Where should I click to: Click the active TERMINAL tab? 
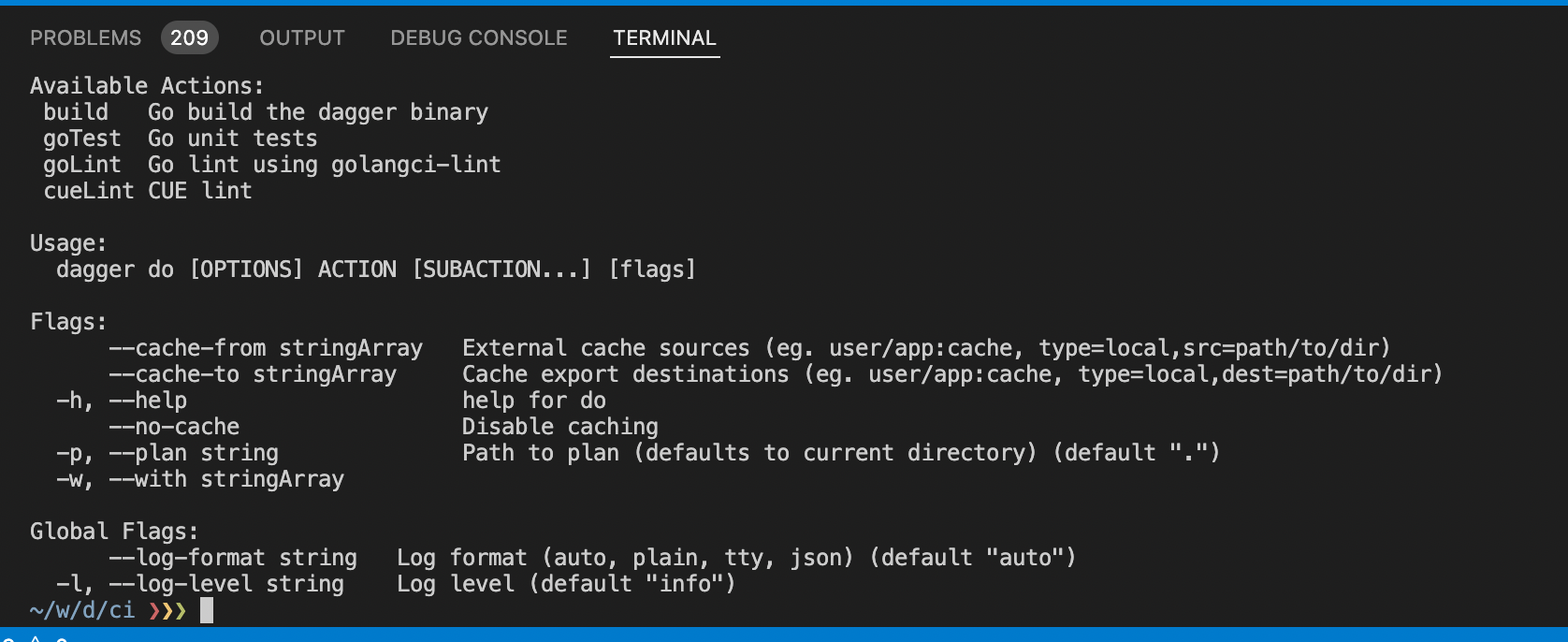coord(664,38)
